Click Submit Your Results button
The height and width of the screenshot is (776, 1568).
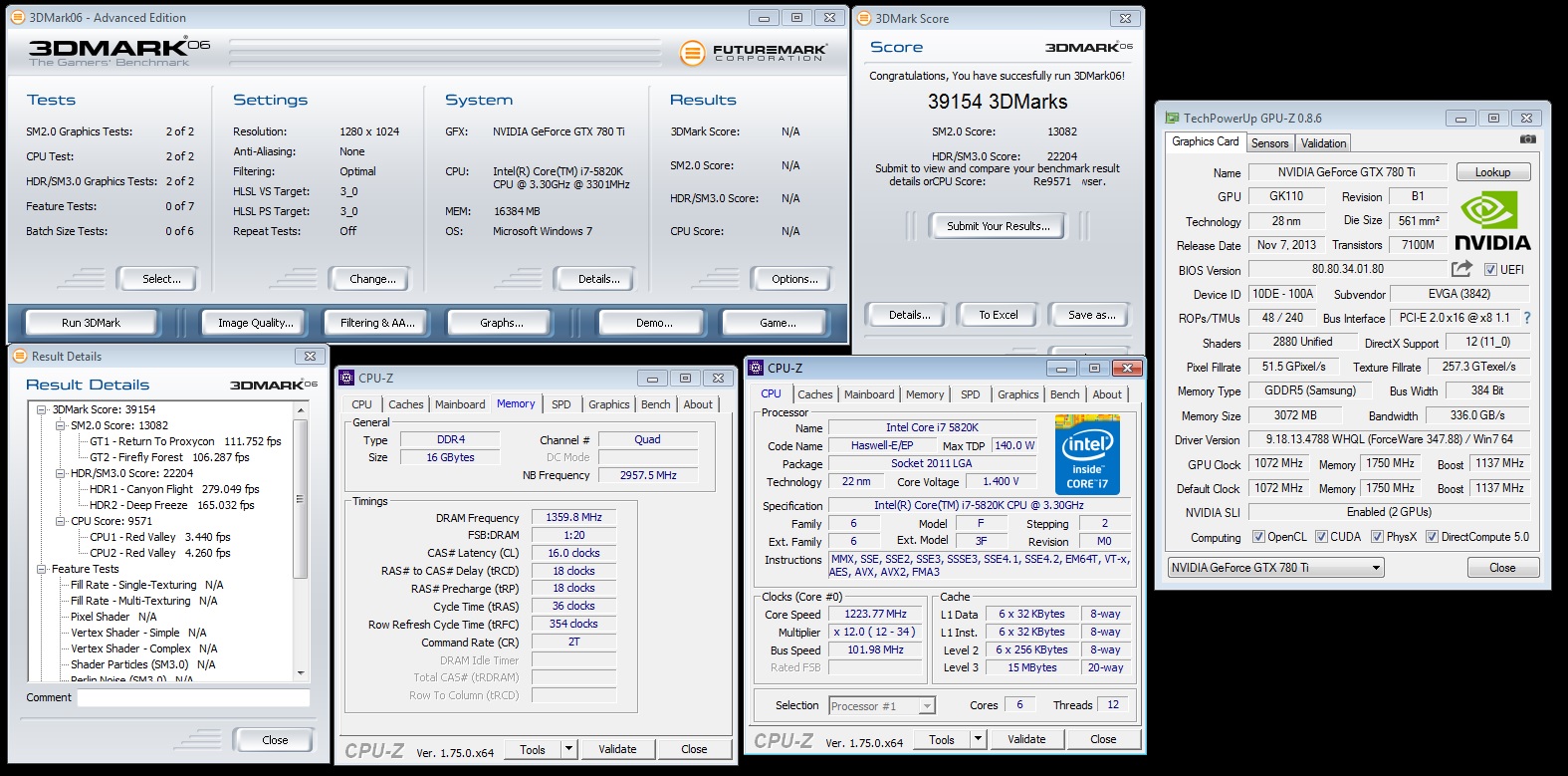[998, 226]
